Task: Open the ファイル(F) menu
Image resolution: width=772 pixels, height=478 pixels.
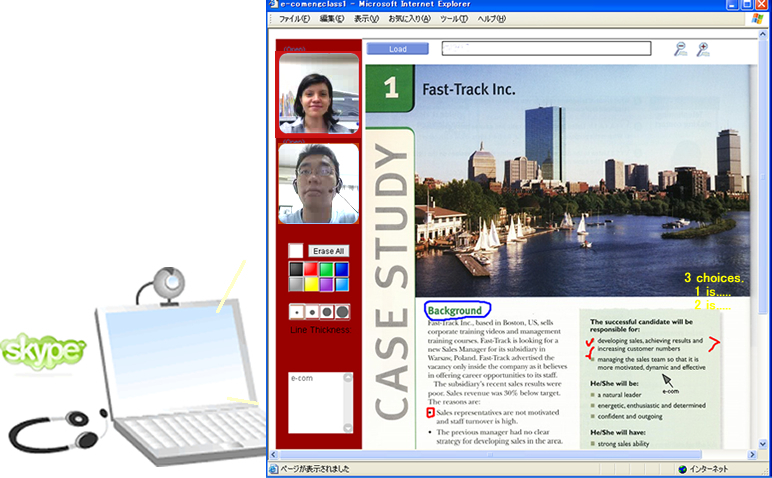Action: point(294,19)
